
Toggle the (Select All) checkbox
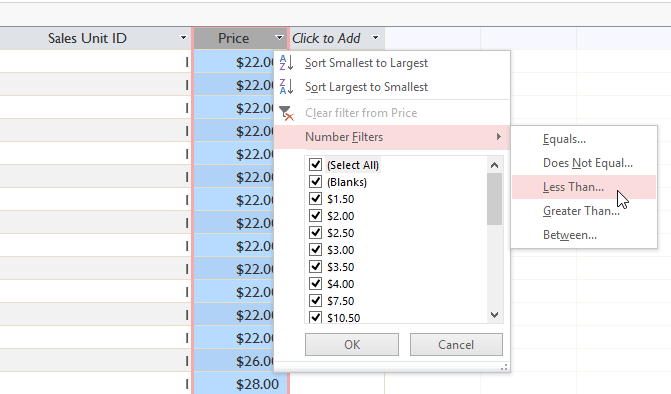tap(315, 165)
